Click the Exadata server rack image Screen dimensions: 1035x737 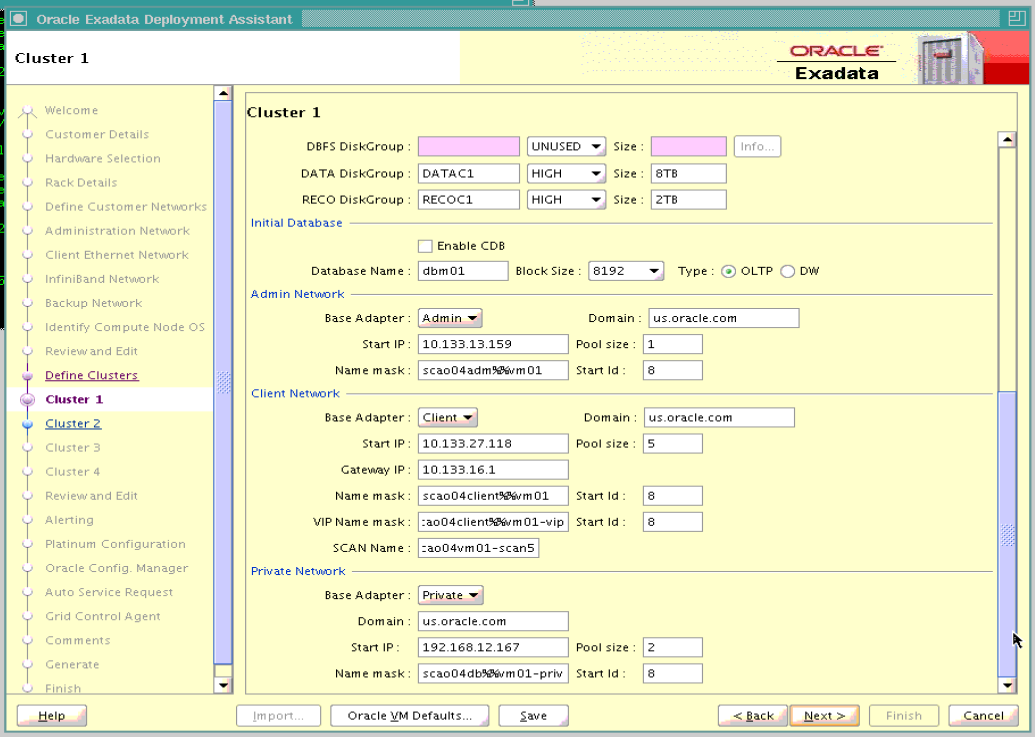[951, 59]
